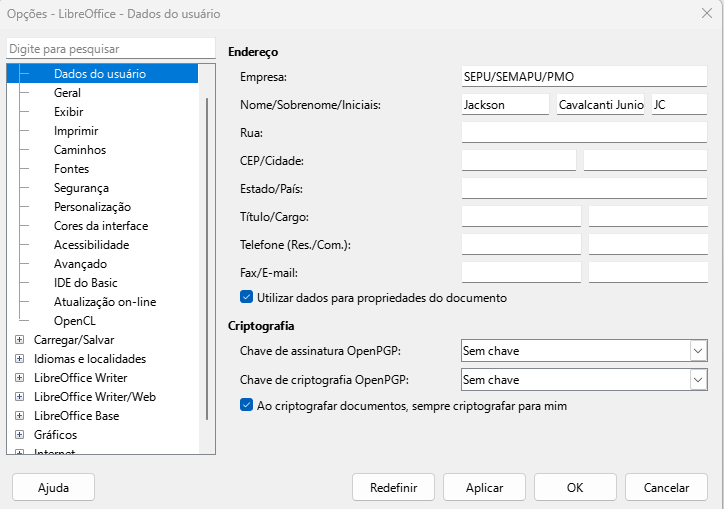Viewport: 724px width, 509px height.
Task: Expand the LibreOffice Writer node
Action: (x=19, y=377)
